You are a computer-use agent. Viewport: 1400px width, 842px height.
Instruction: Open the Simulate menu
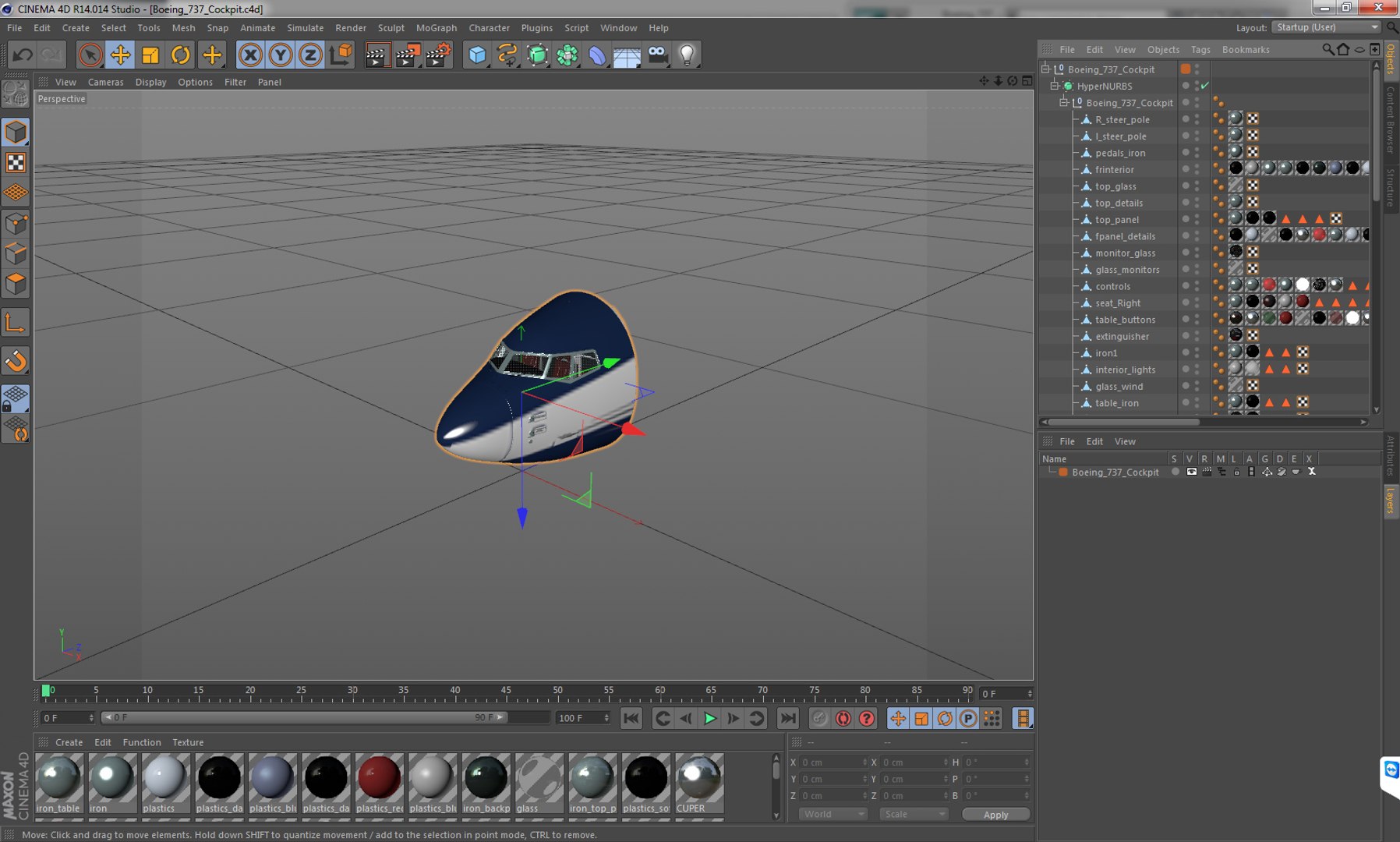click(x=305, y=27)
